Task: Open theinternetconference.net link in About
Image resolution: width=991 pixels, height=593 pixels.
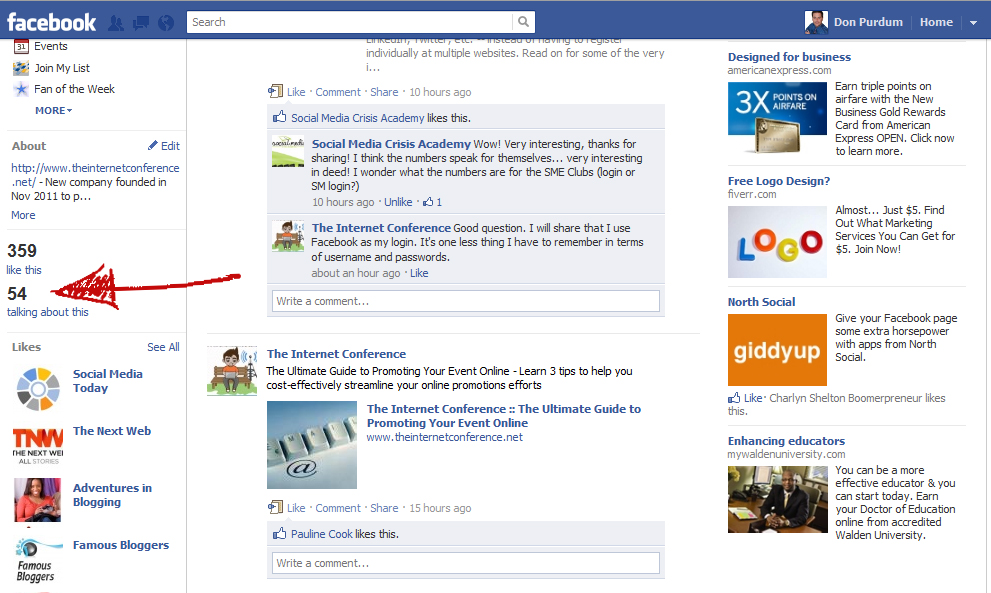Action: pyautogui.click(x=95, y=175)
